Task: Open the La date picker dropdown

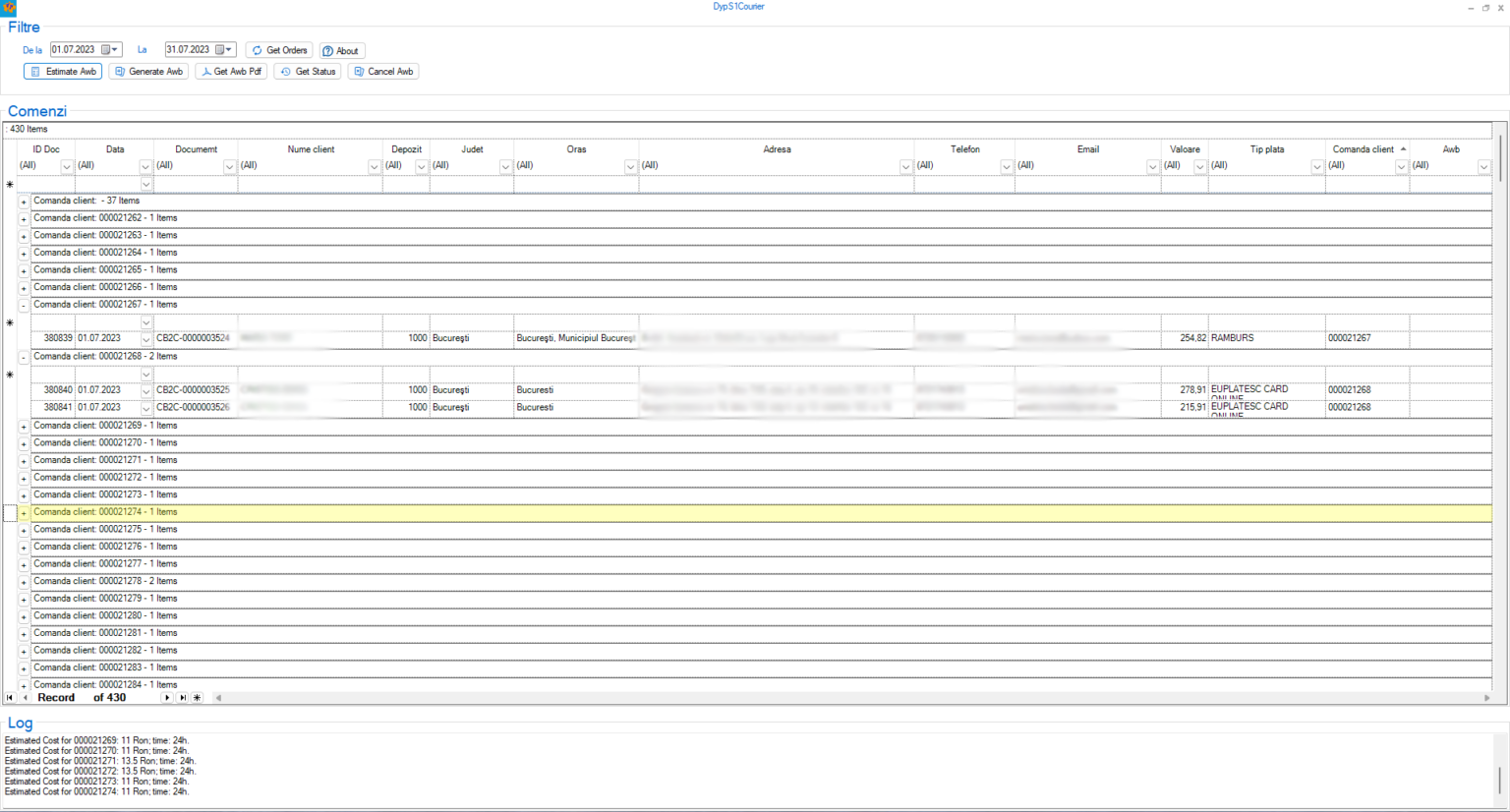Action: [x=228, y=48]
